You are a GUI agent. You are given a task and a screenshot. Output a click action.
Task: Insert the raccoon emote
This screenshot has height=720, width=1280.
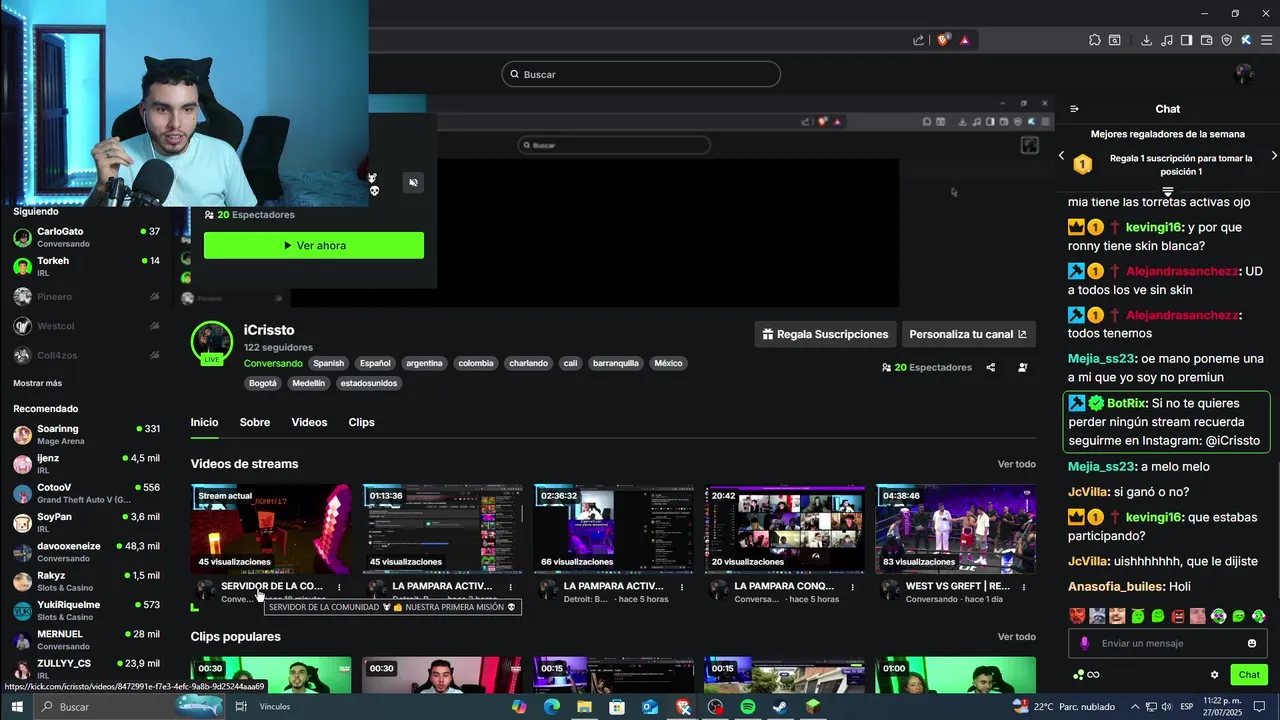pos(1097,616)
